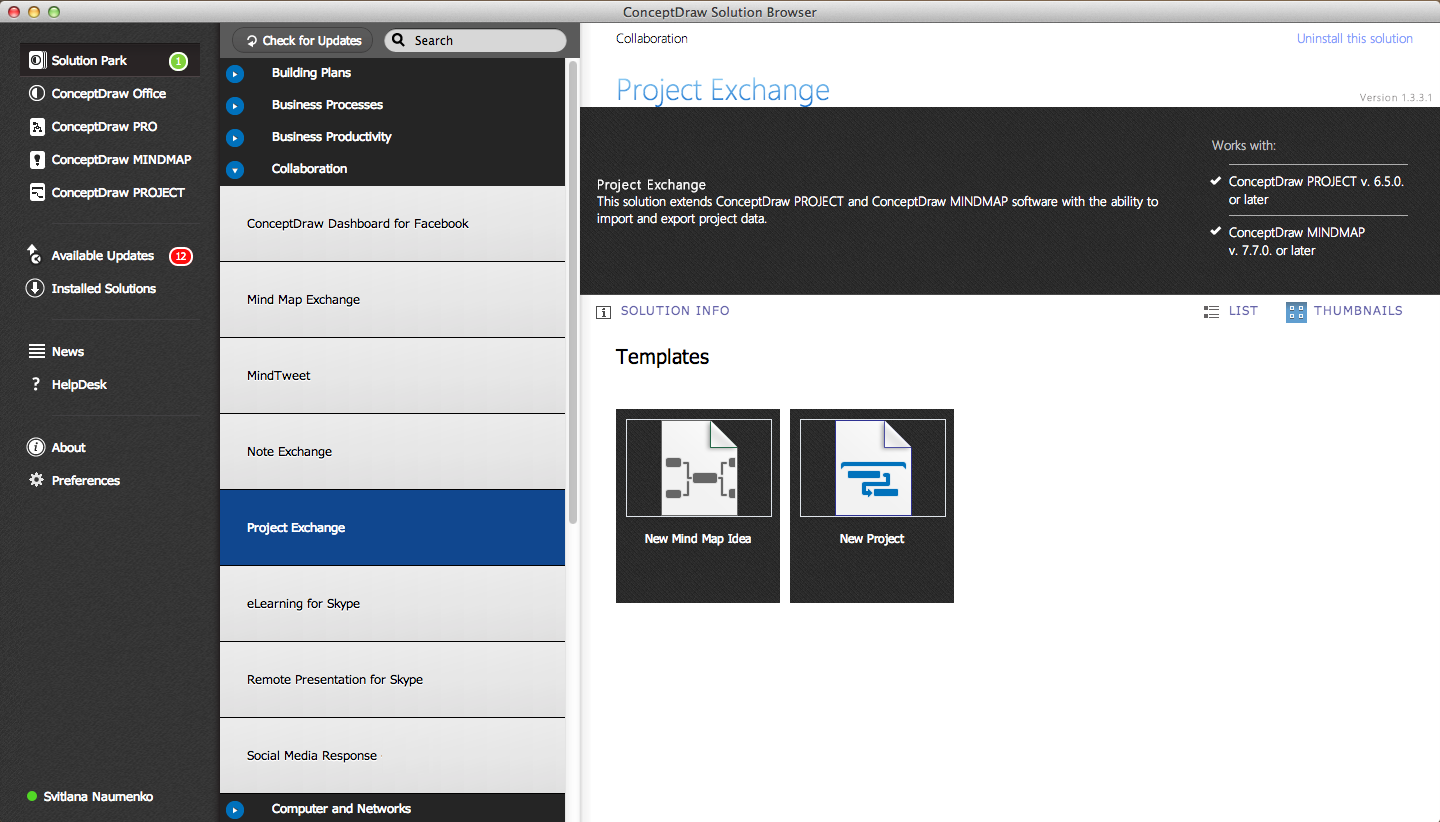
Task: Click the Installed Solutions download icon
Action: point(35,289)
